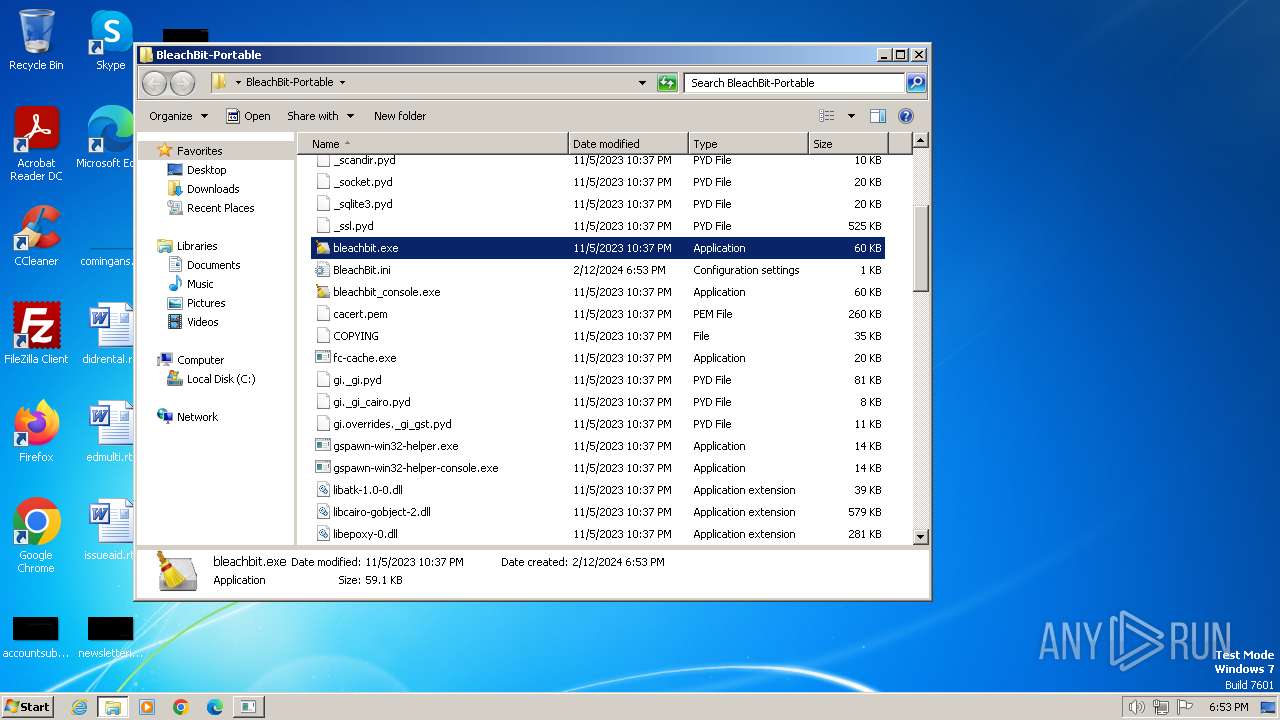Screen dimensions: 1280x720
Task: Sort by Date modified column header
Action: [x=628, y=144]
